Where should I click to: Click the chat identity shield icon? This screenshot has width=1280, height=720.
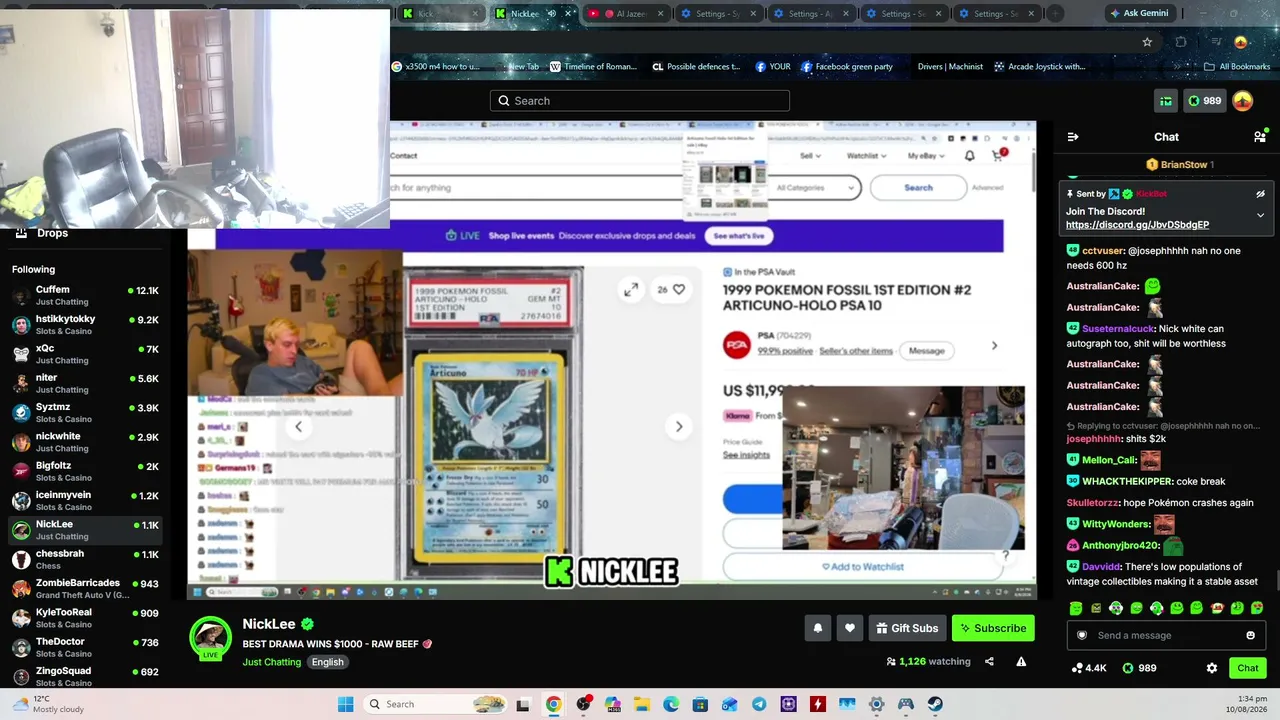(1081, 635)
